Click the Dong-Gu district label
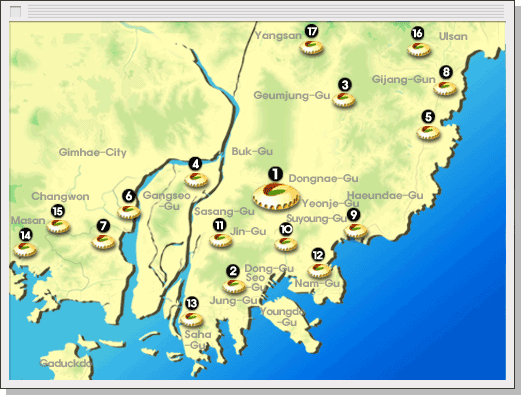521x395 pixels. click(x=269, y=268)
